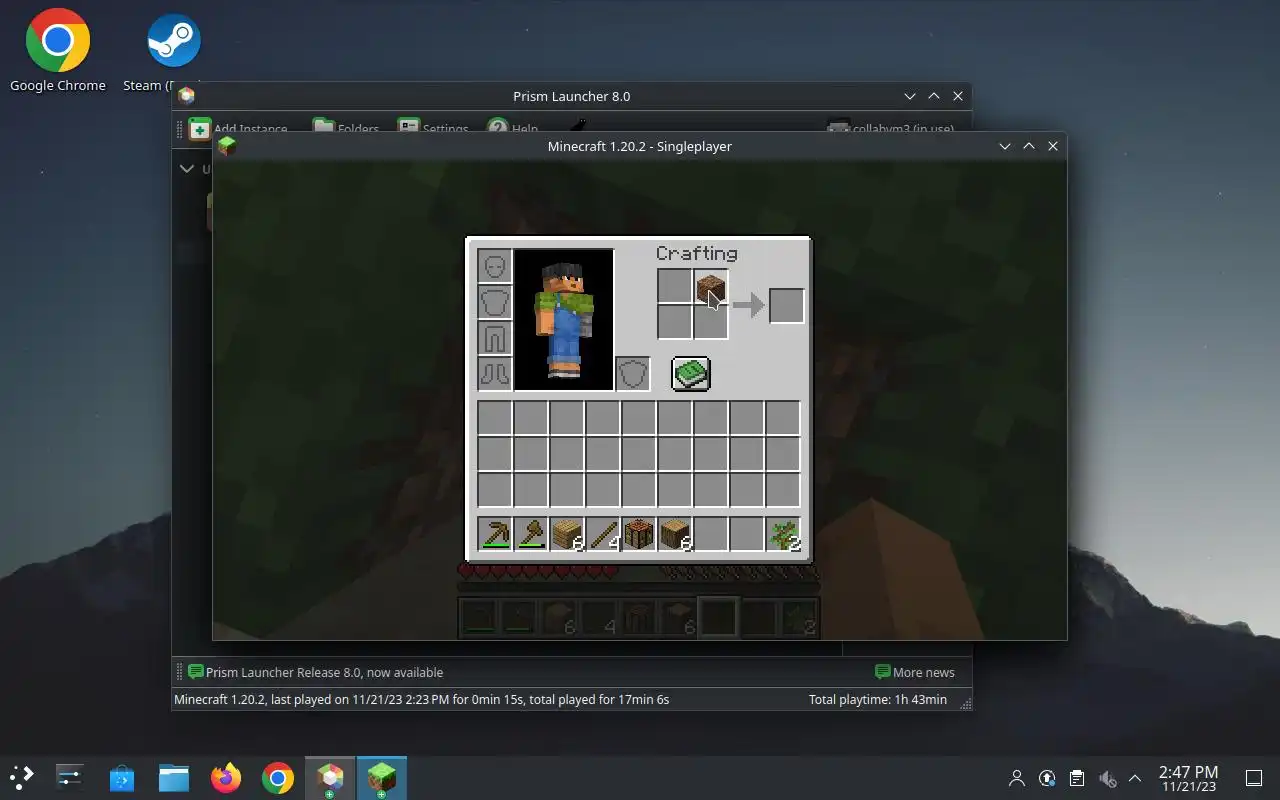Launch Firefox from the taskbar
The width and height of the screenshot is (1280, 800).
pyautogui.click(x=226, y=777)
